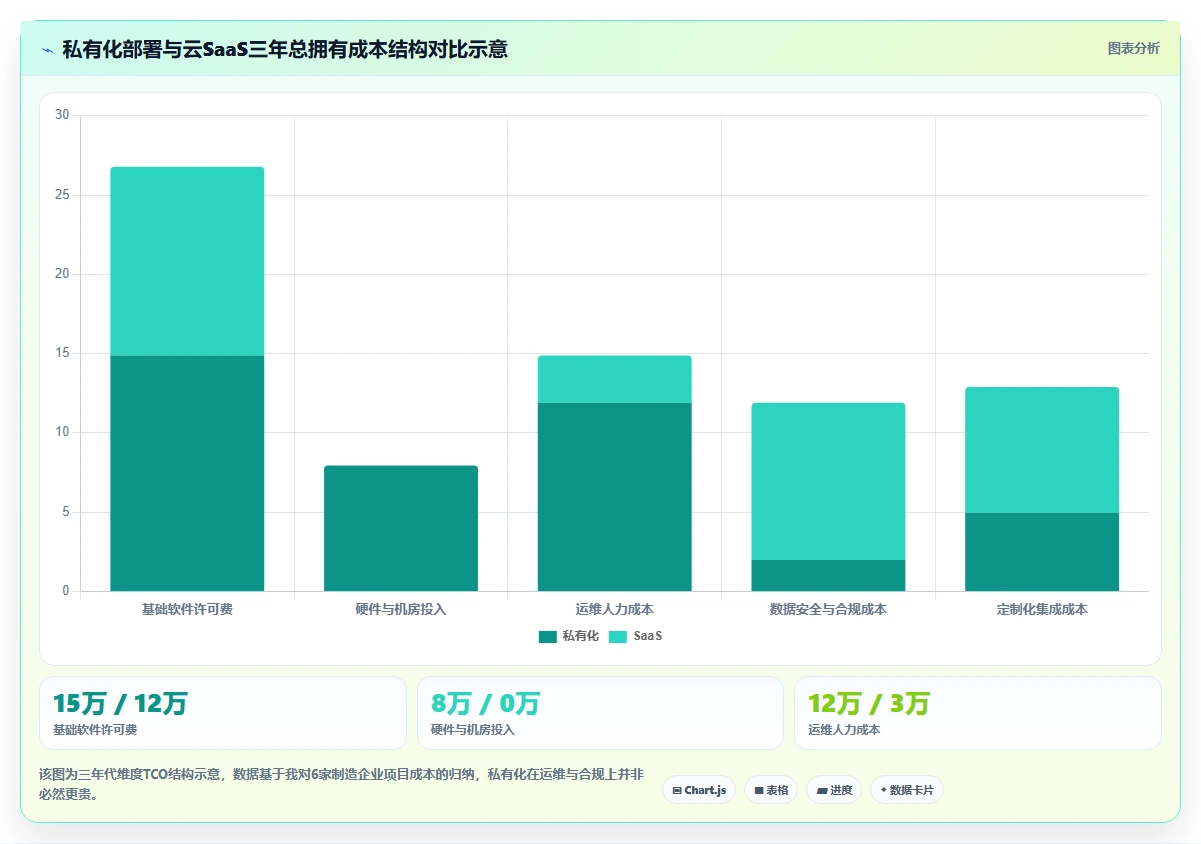The height and width of the screenshot is (844, 1201).
Task: Open the 8万 / 0万 data card
Action: 600,713
